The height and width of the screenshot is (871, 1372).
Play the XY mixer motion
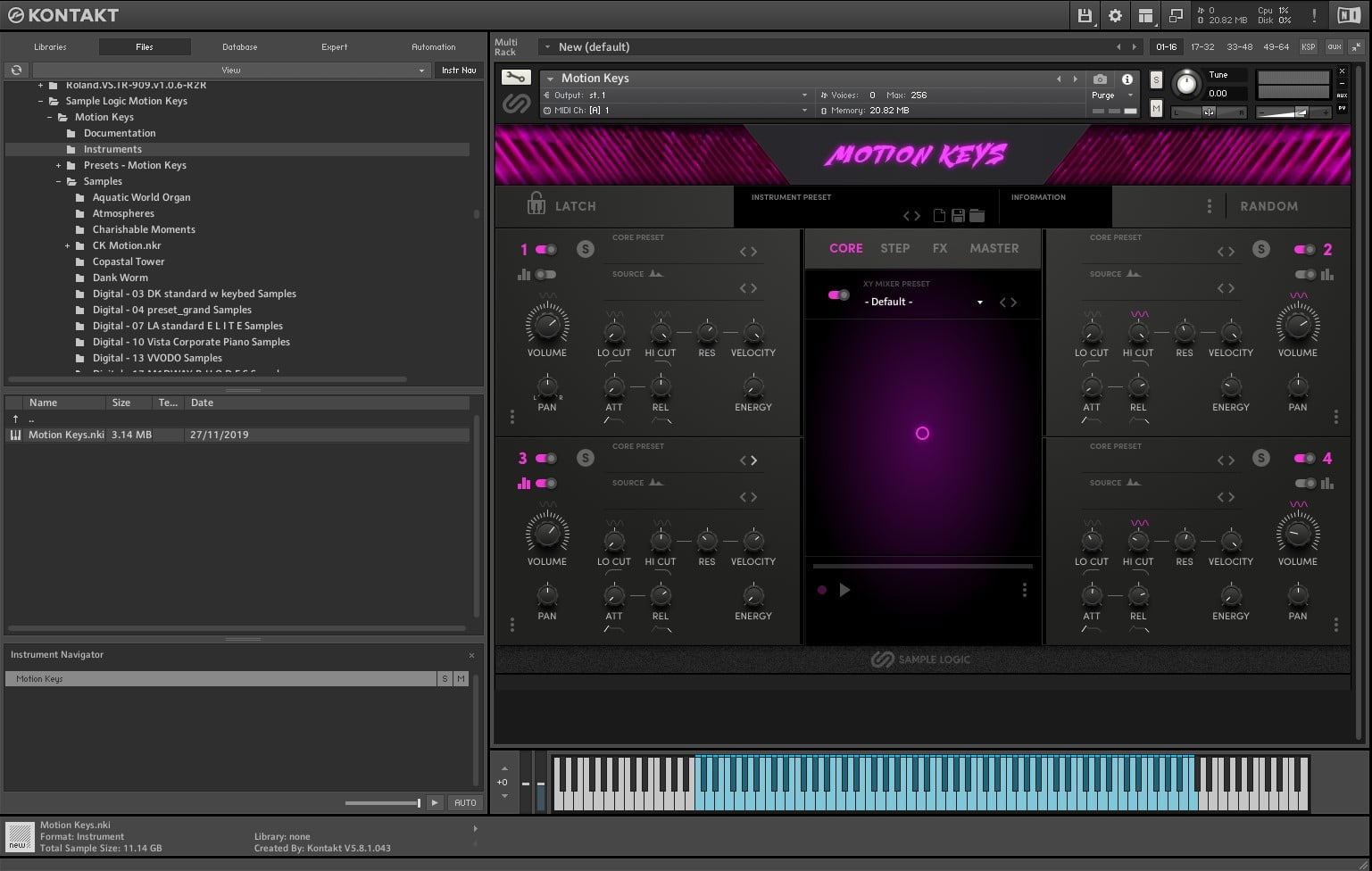[844, 590]
